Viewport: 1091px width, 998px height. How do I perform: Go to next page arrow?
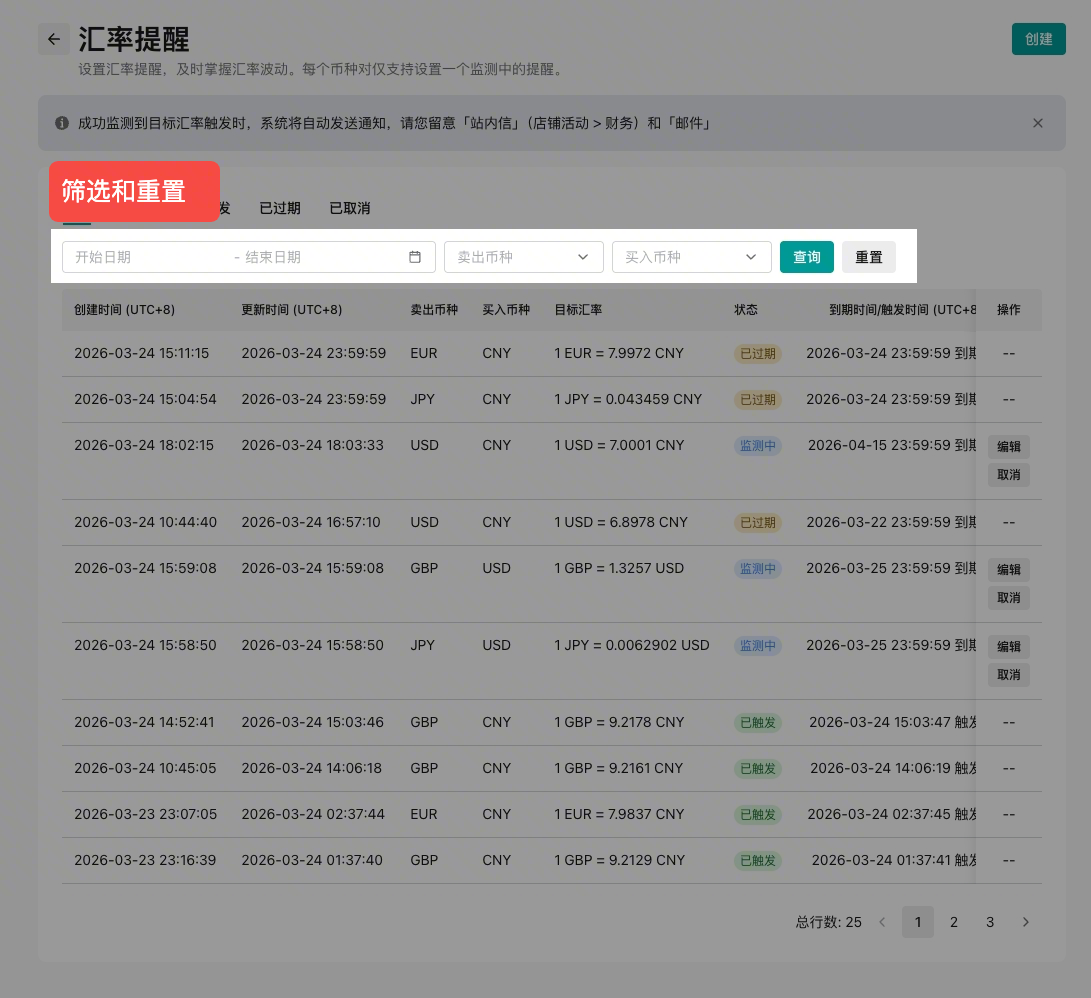click(1025, 922)
